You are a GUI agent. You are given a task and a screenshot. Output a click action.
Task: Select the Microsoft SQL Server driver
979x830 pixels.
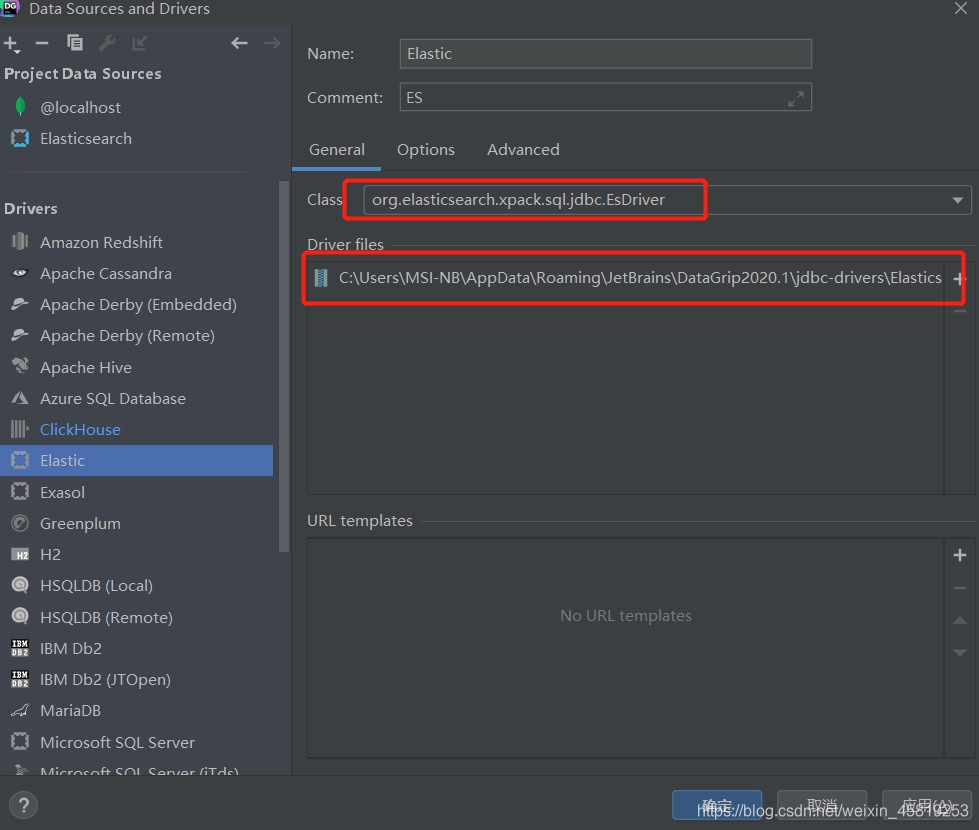tap(136, 742)
